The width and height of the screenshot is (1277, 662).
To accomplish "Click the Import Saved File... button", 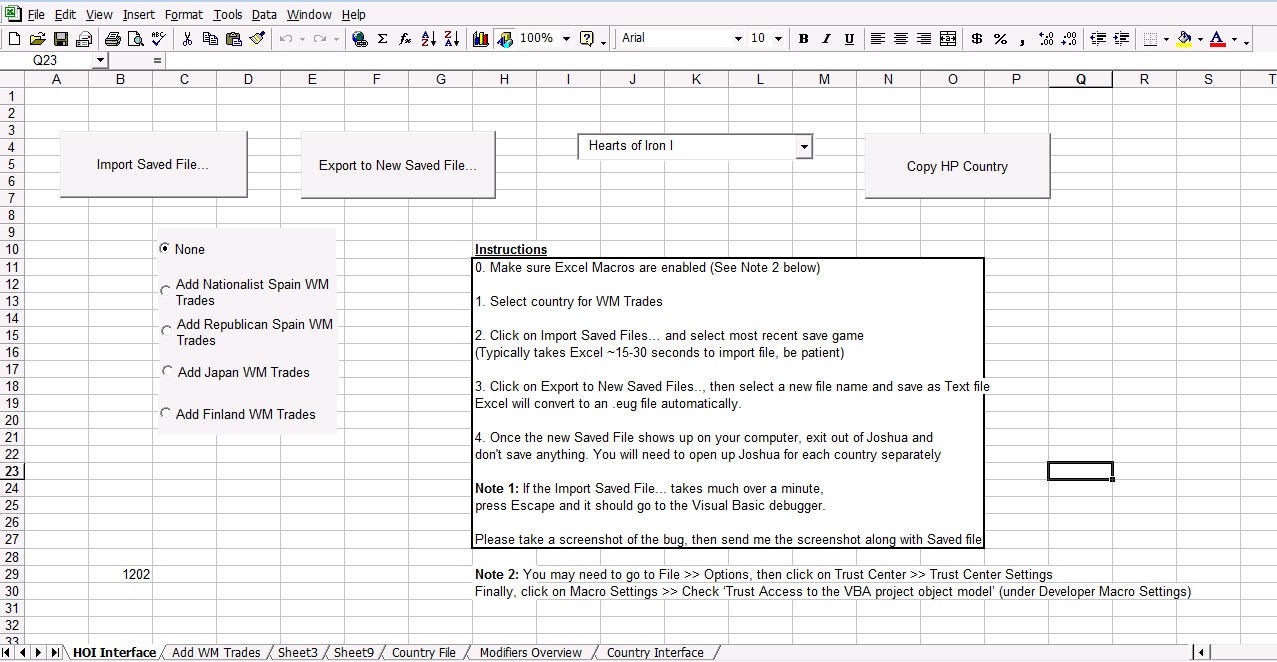I will [x=153, y=165].
